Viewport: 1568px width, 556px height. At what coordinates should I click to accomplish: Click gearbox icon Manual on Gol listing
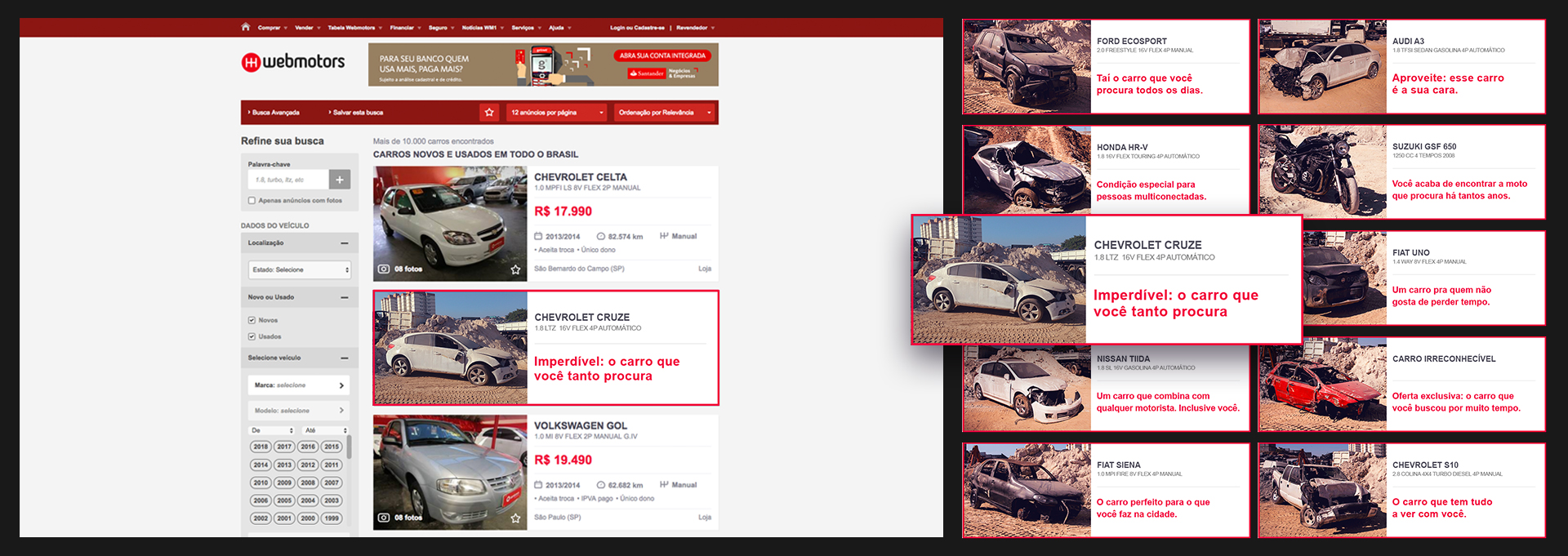[664, 485]
